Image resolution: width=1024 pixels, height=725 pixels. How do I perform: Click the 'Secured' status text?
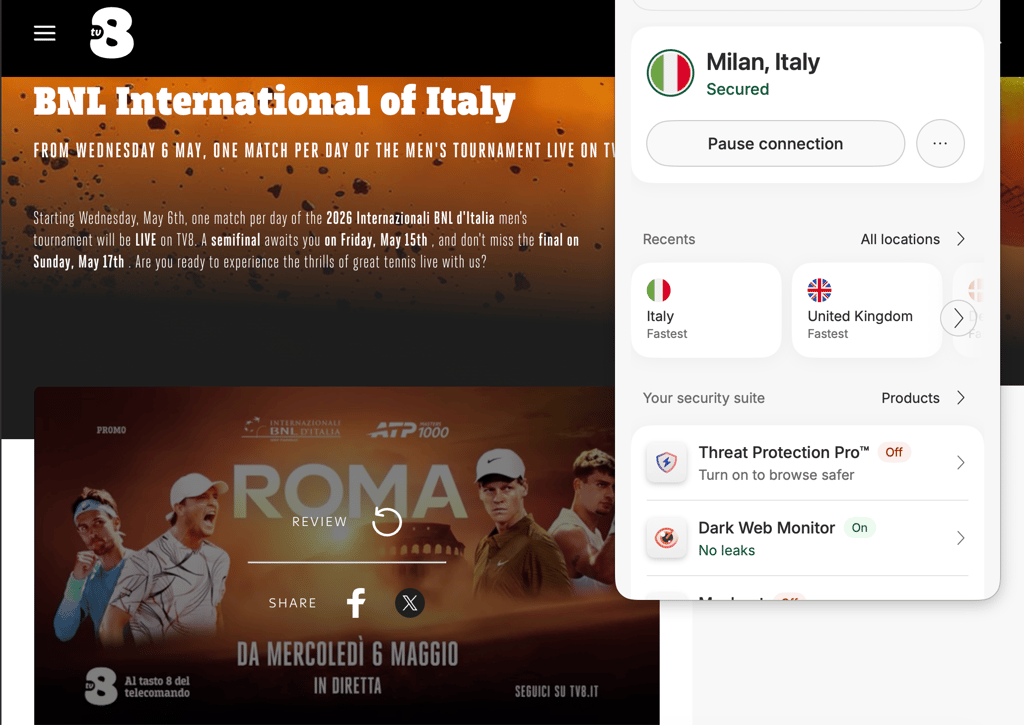[x=737, y=89]
